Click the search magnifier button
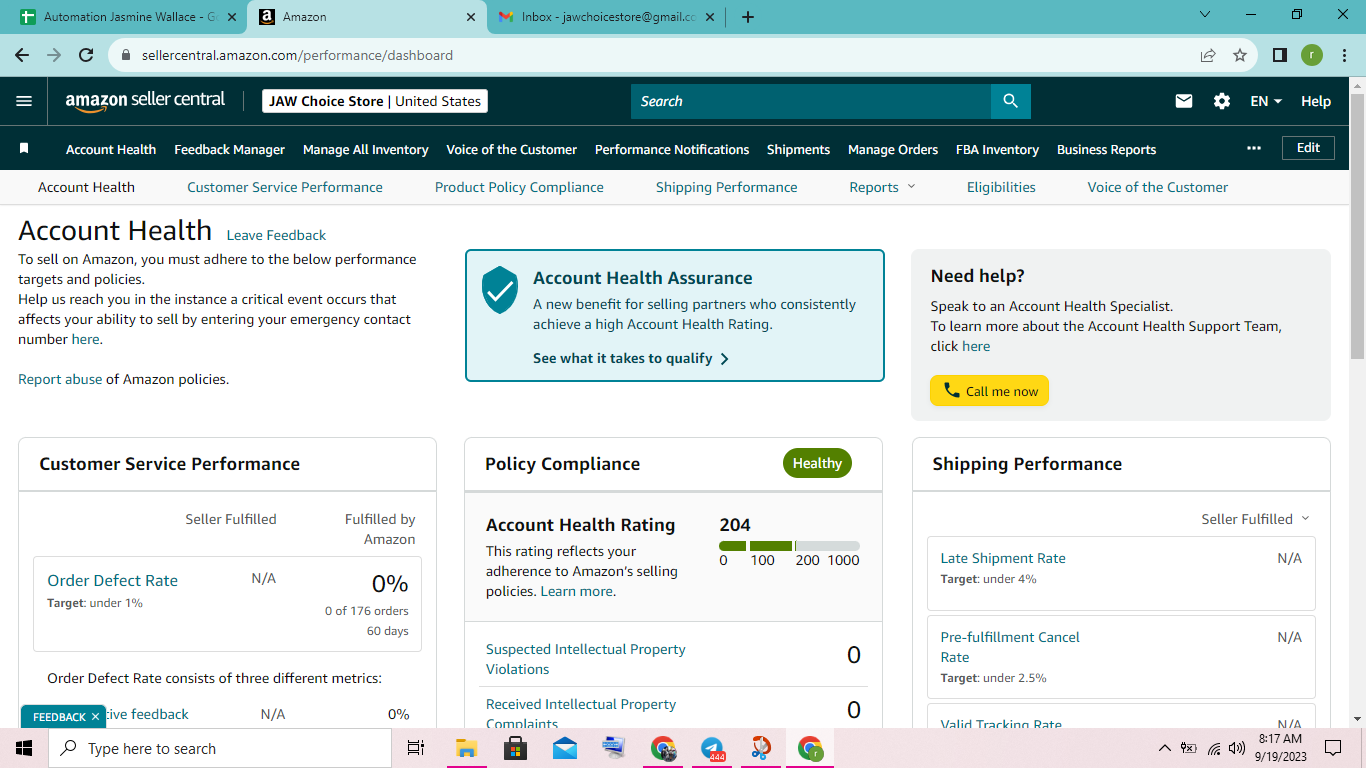This screenshot has width=1366, height=768. pos(1010,101)
